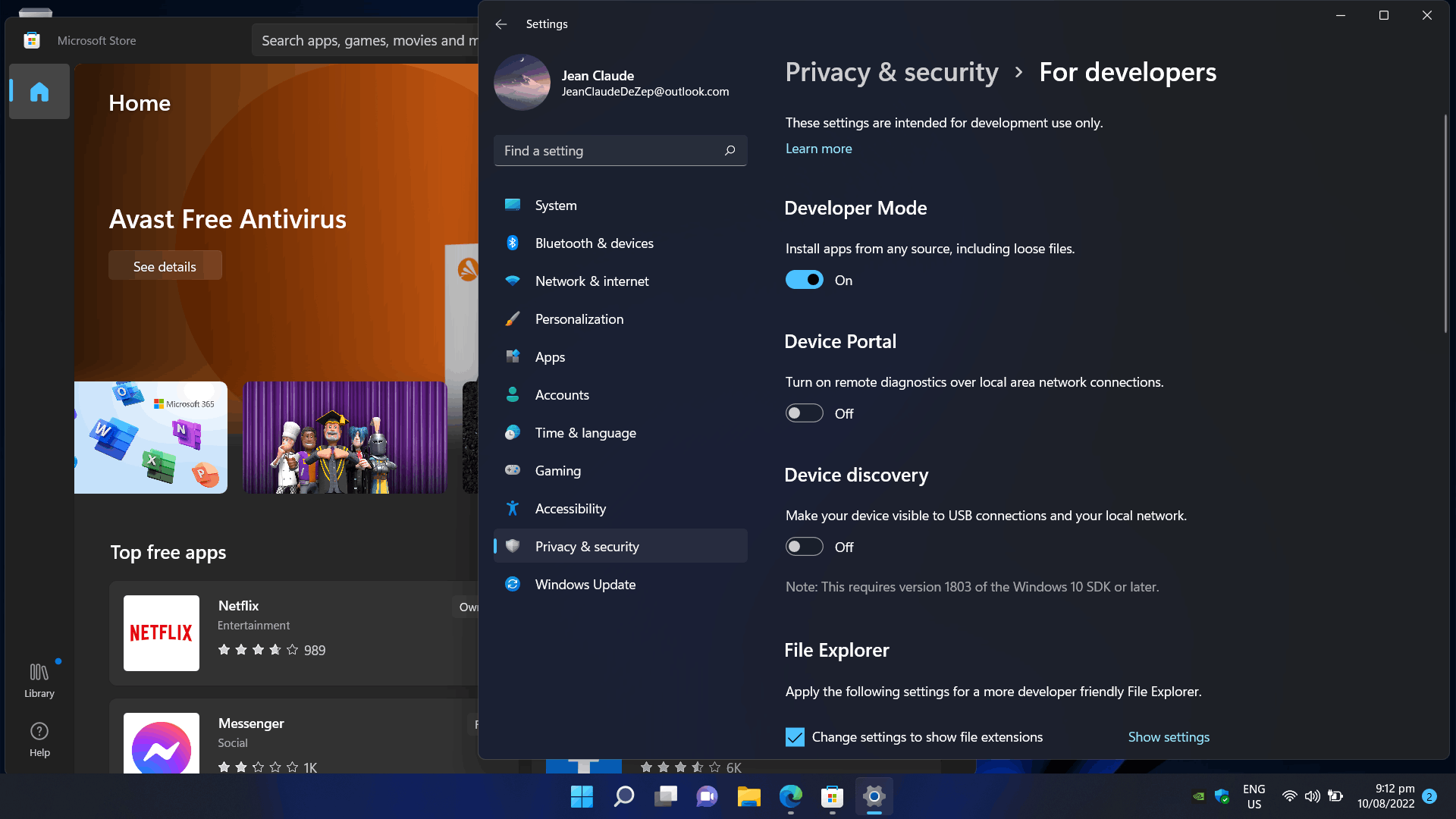Click the search magnifier in Find a setting

tap(730, 150)
